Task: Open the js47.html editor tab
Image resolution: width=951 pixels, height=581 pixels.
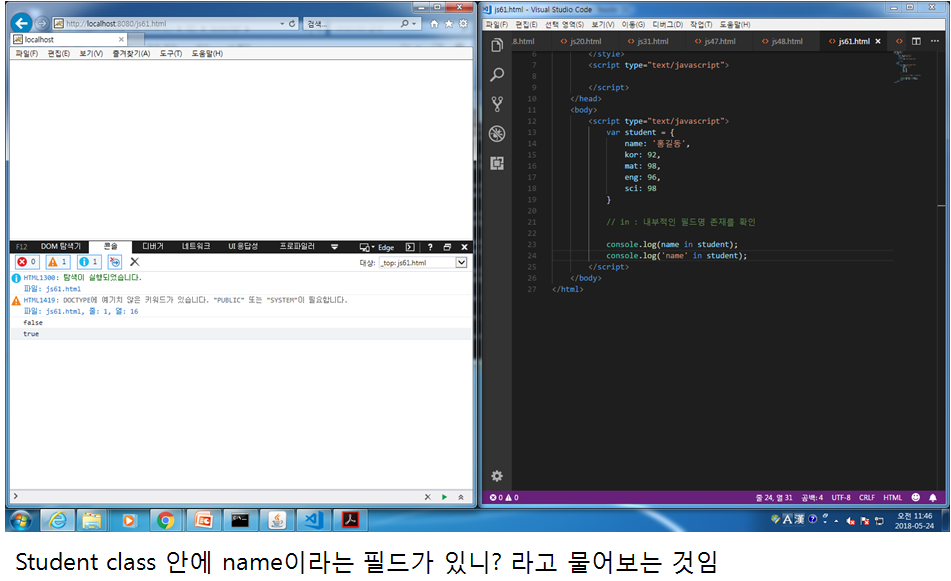Action: tap(715, 41)
